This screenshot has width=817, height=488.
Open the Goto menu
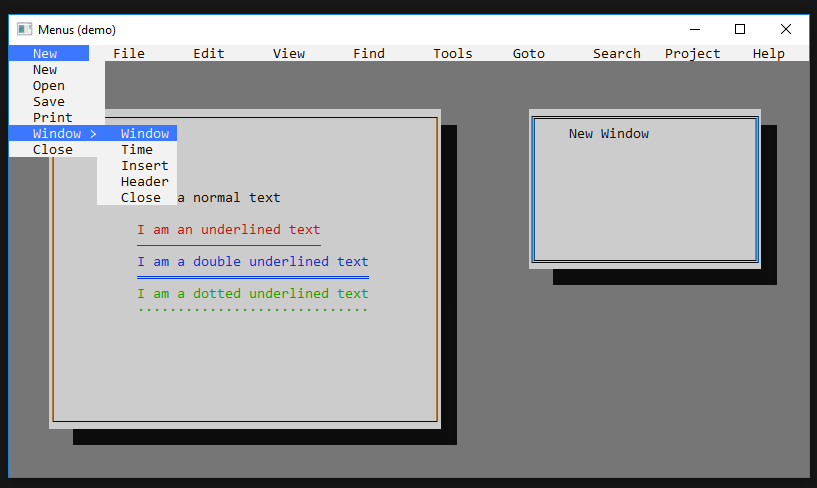click(528, 53)
